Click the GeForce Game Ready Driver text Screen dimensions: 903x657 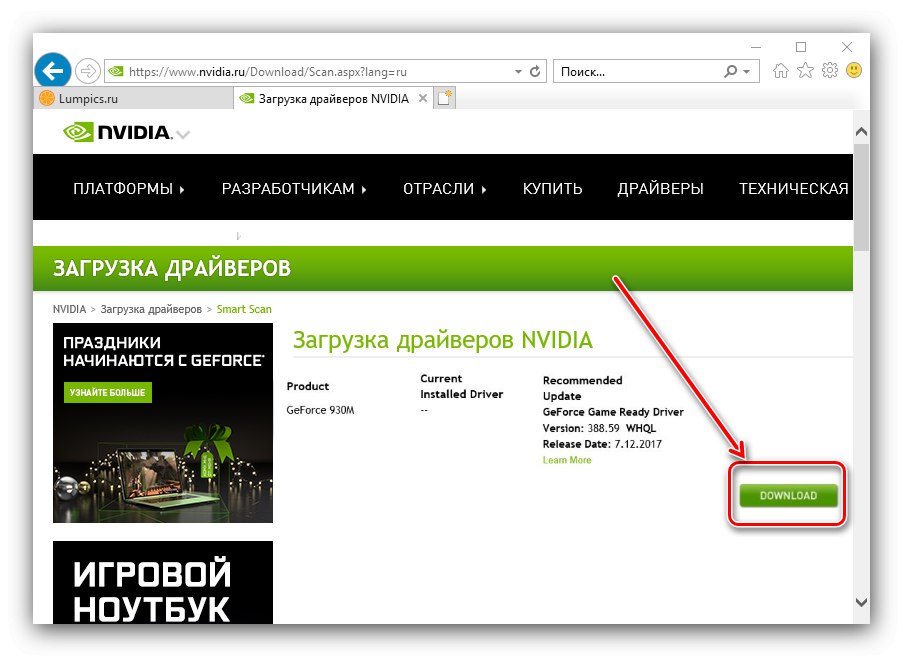tap(613, 412)
